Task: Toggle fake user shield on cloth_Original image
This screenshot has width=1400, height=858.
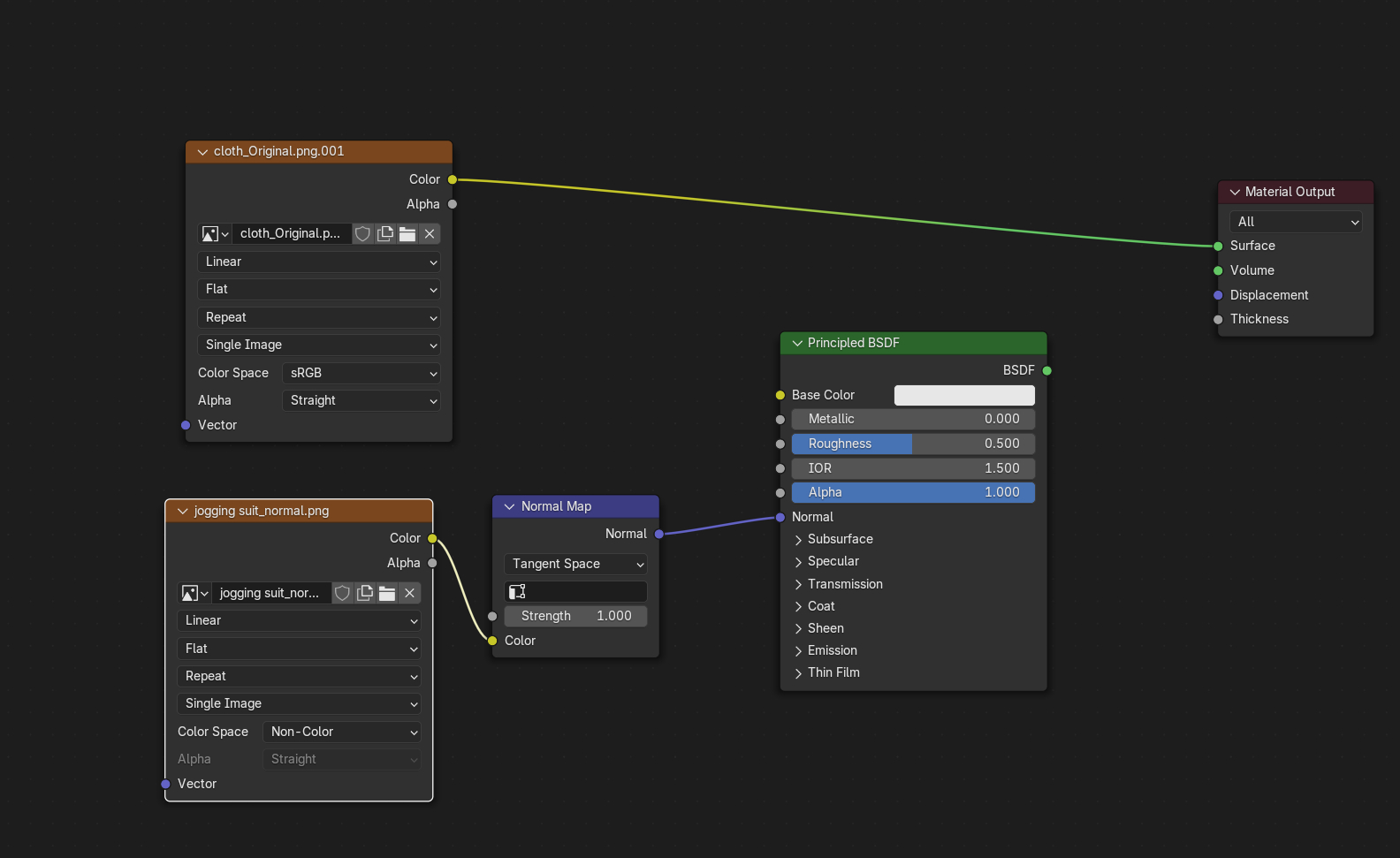Action: click(362, 234)
